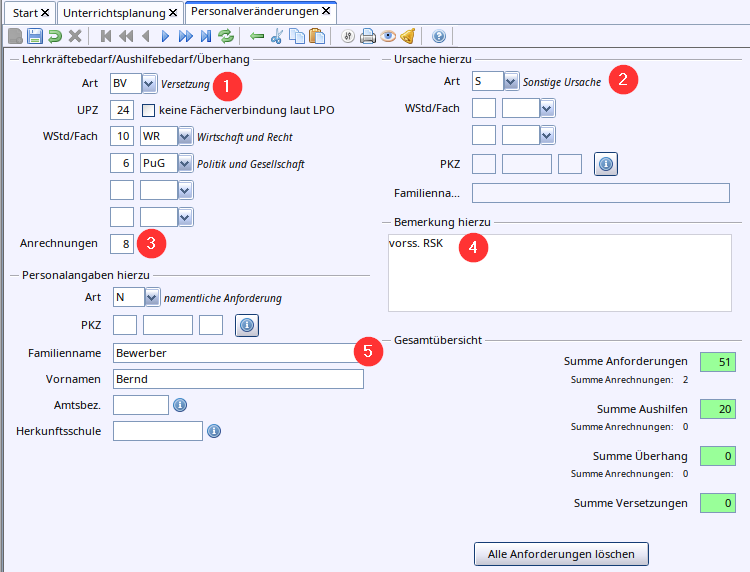
Task: Click the paste clipboard icon
Action: [317, 36]
